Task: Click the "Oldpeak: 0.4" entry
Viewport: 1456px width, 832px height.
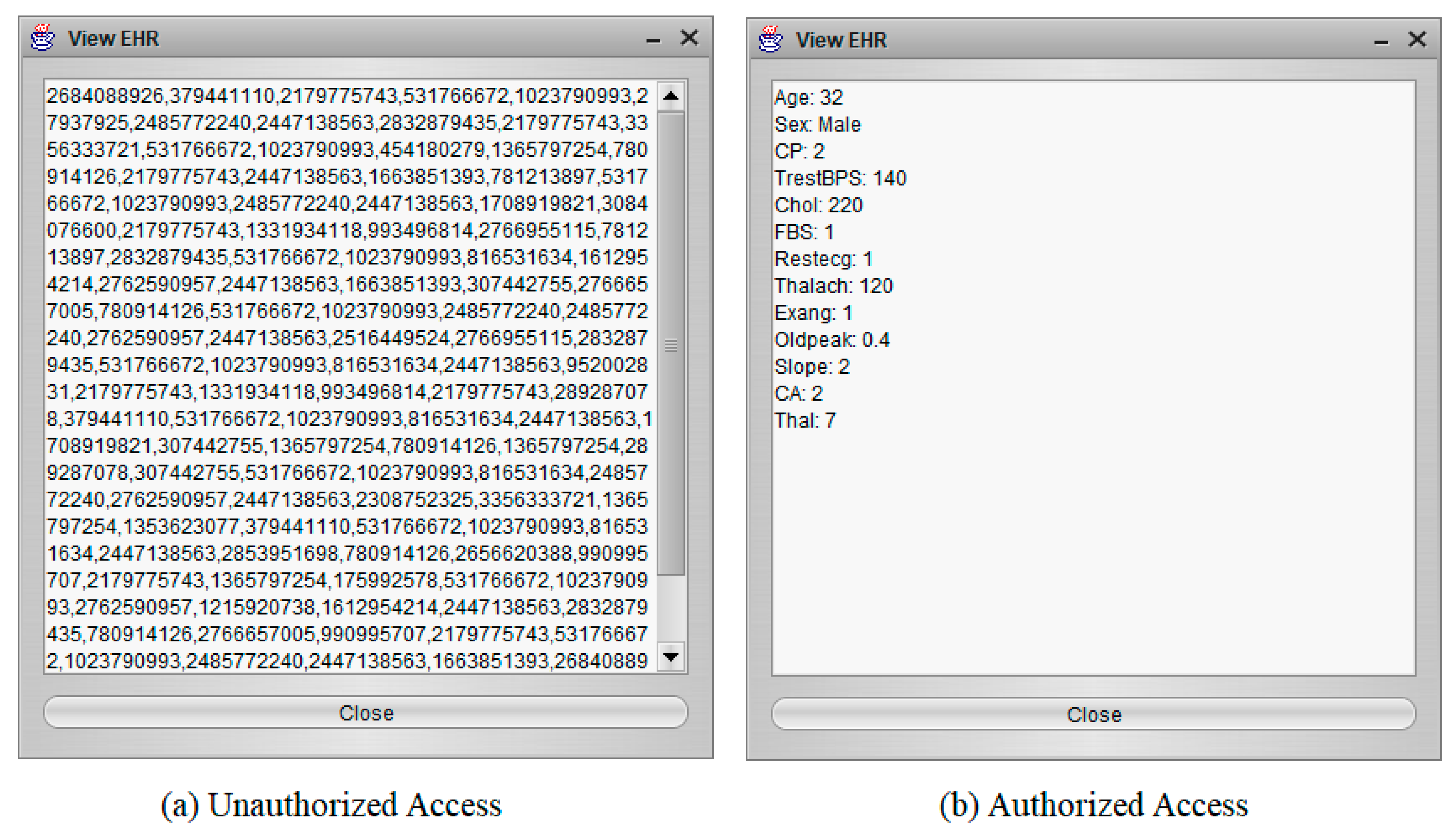Action: click(832, 340)
